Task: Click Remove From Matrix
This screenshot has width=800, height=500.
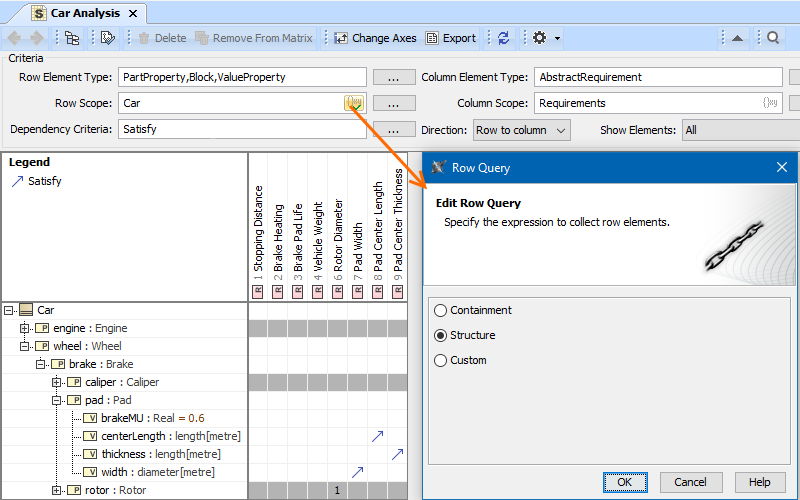Action: click(254, 38)
